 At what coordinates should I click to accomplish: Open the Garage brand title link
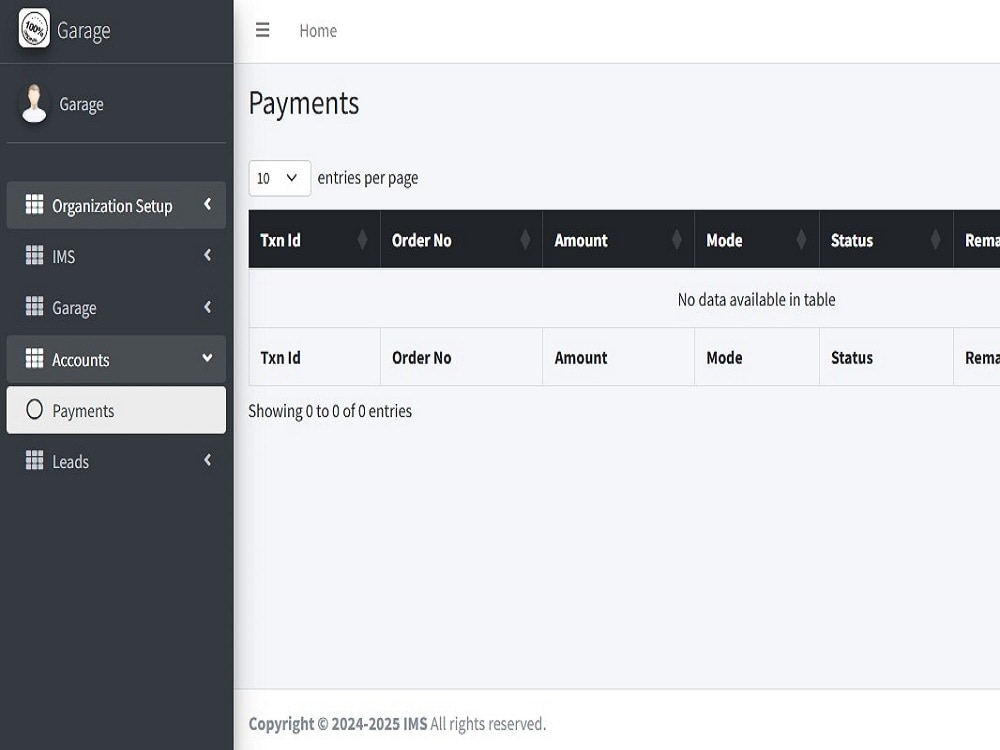click(x=84, y=31)
